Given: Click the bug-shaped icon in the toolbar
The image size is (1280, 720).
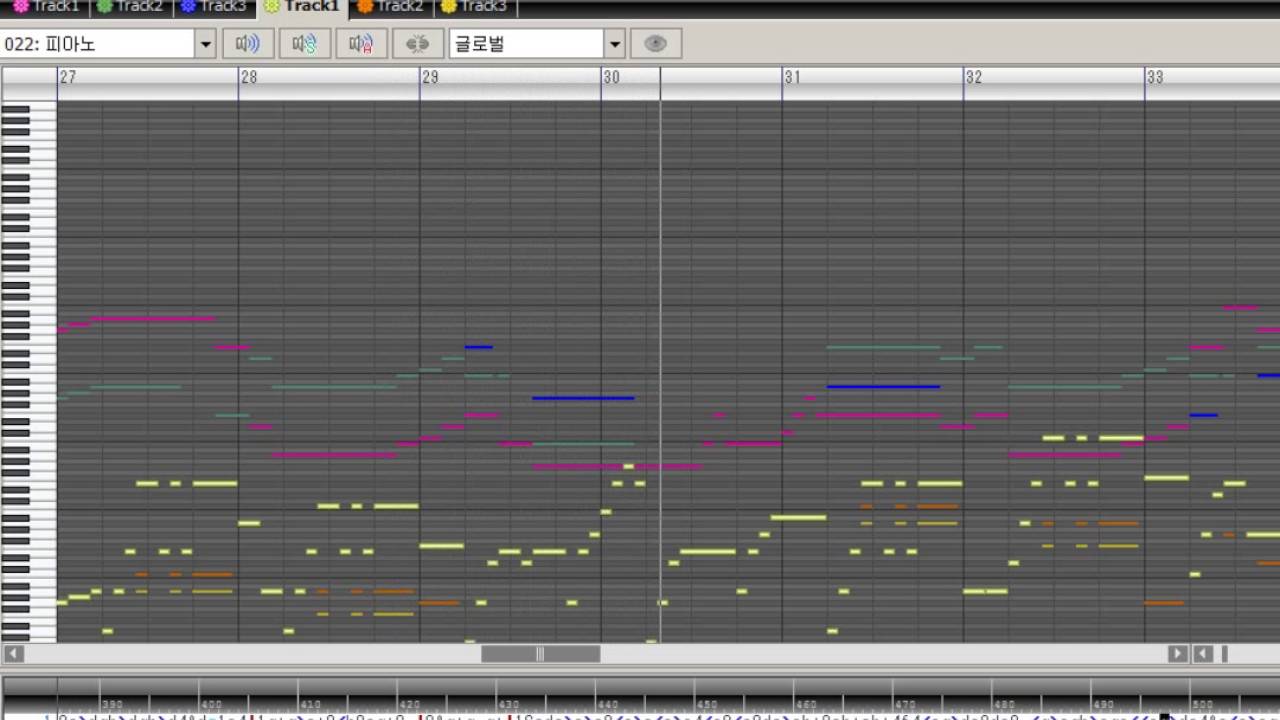Looking at the screenshot, I should 418,44.
